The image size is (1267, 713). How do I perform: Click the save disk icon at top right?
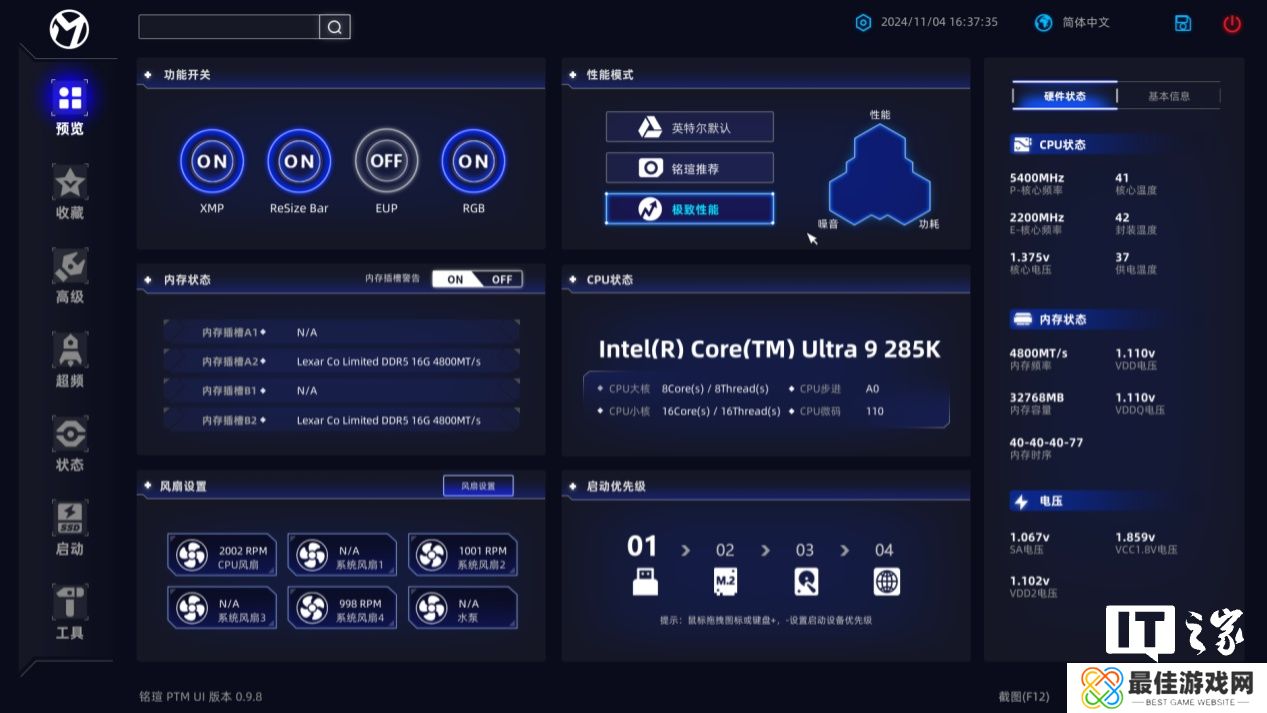click(1183, 23)
